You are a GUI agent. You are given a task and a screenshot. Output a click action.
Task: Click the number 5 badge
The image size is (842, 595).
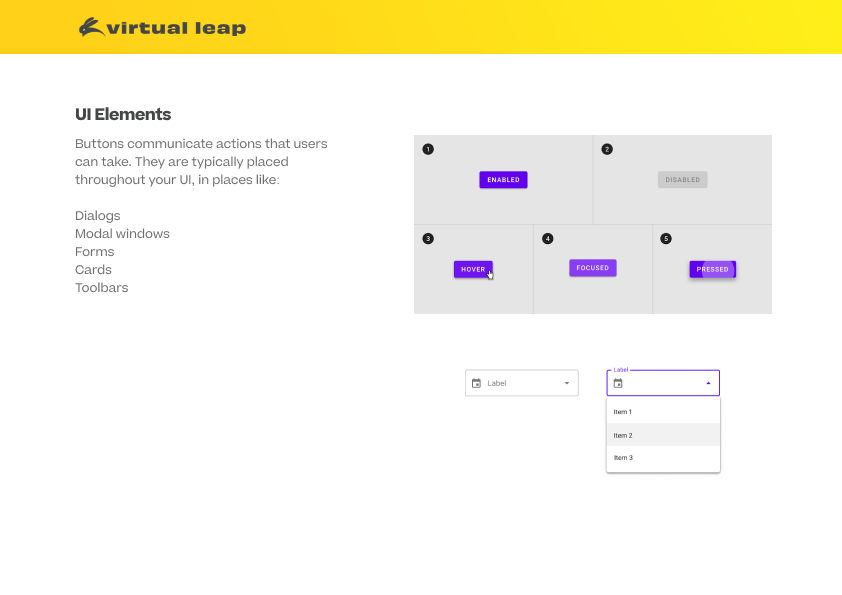pyautogui.click(x=666, y=239)
